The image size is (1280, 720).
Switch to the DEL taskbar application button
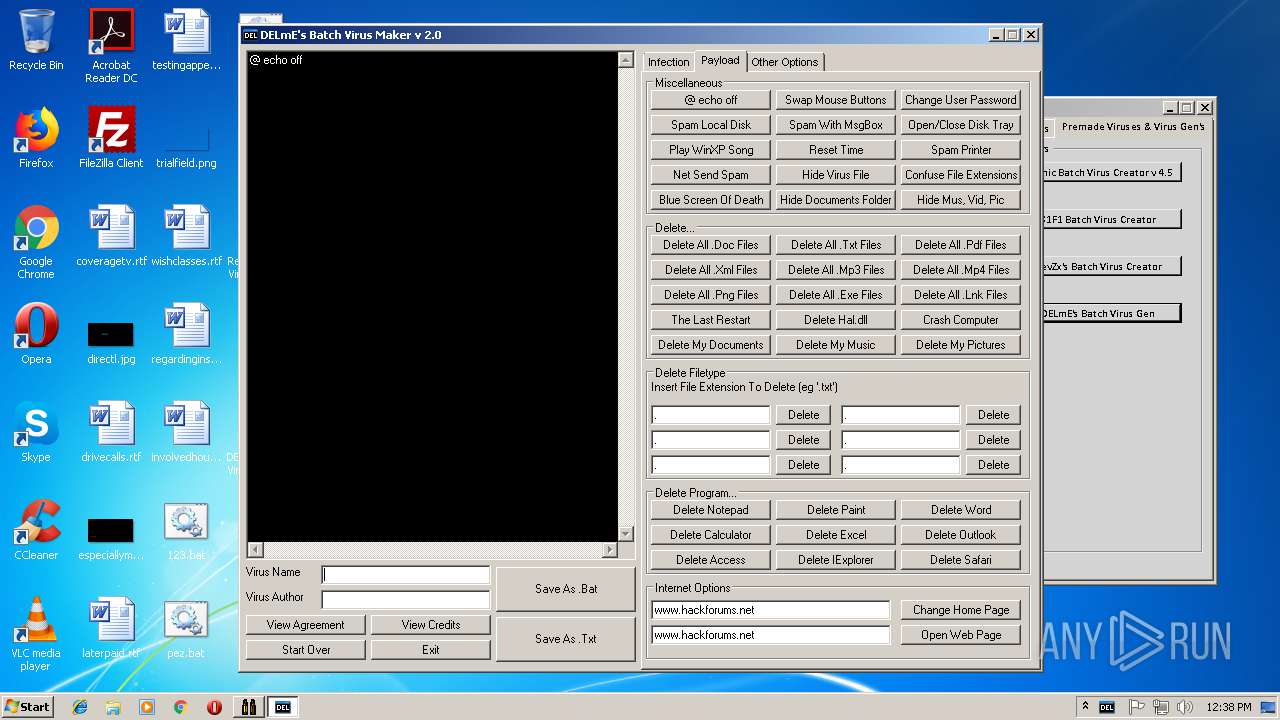[282, 707]
